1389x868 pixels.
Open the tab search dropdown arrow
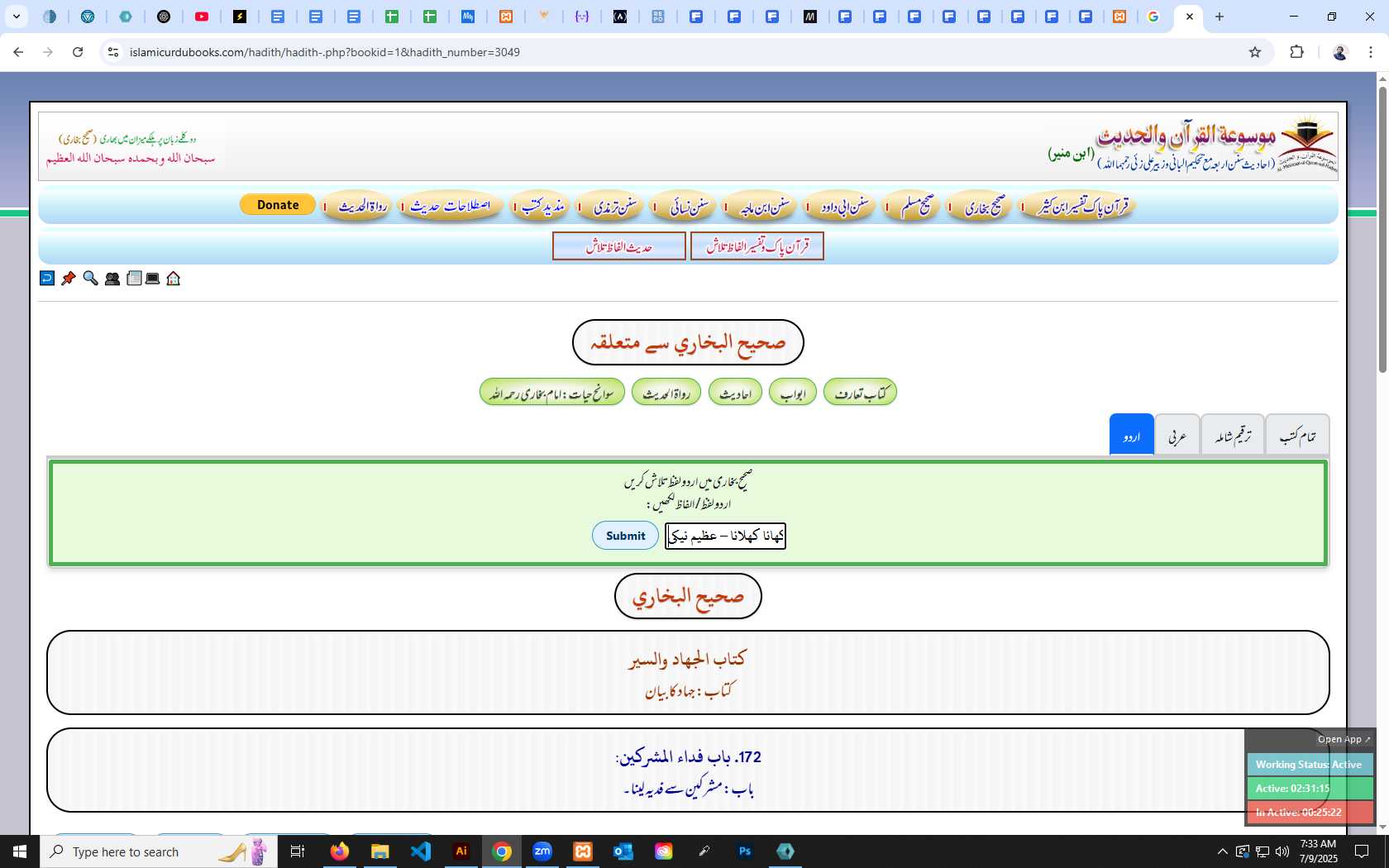point(17,17)
